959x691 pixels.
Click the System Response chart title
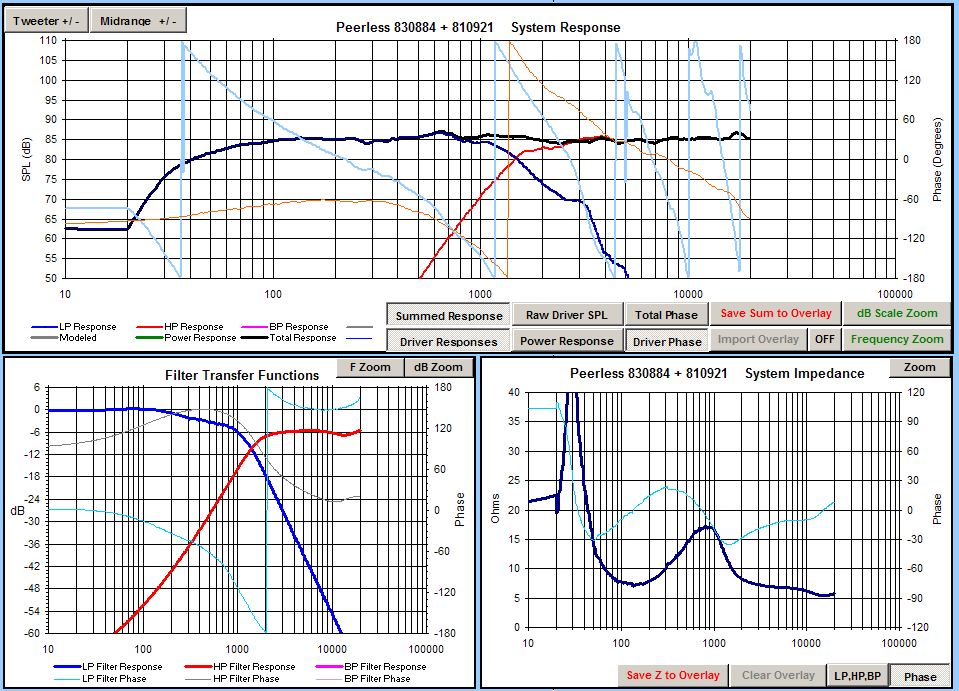click(478, 28)
